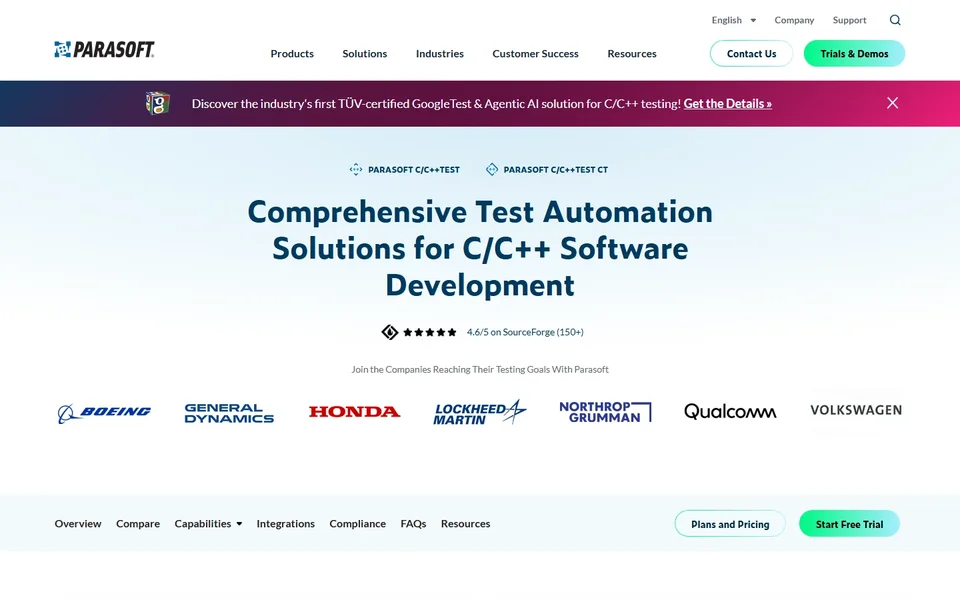Click the Comprehensive Test Automation headline
960x600 pixels.
(480, 249)
